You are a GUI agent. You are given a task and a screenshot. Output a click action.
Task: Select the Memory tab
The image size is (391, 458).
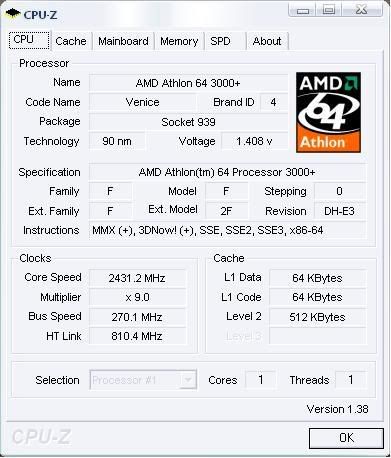pos(179,41)
